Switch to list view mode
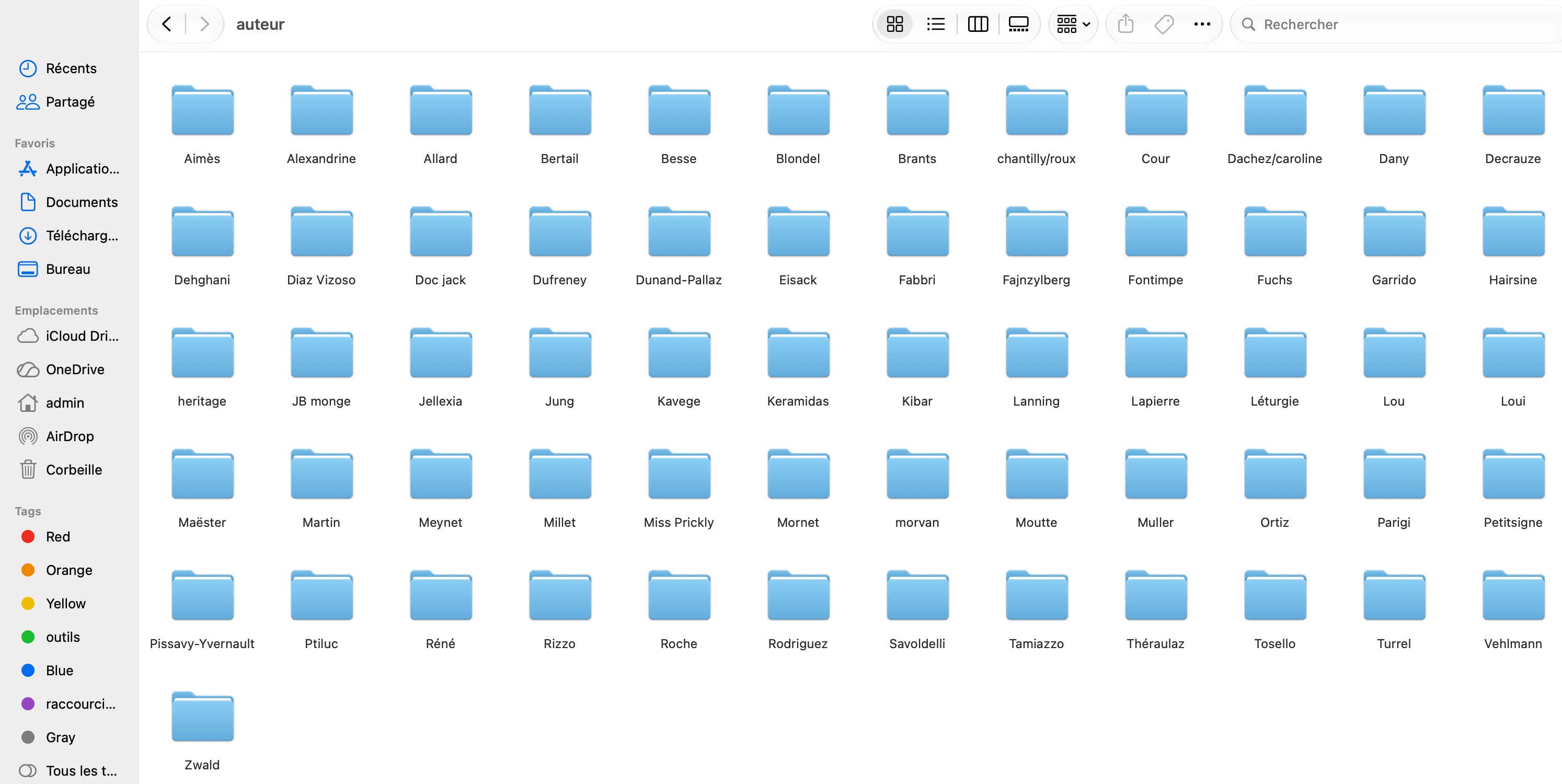 [936, 24]
